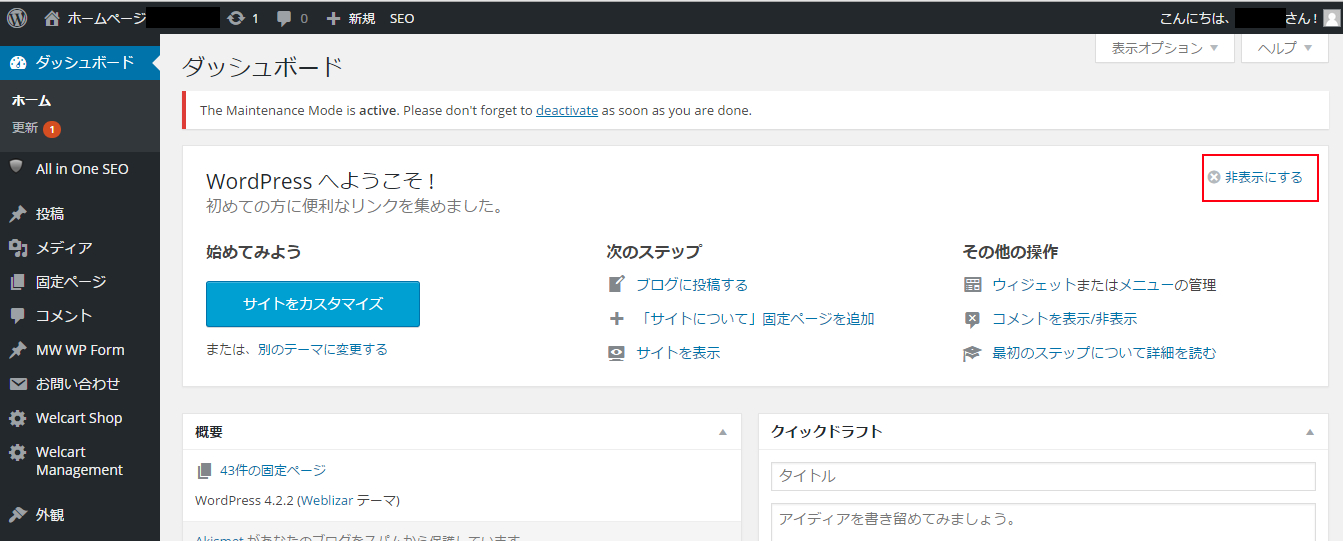Follow the 別のテーマに変更する link
This screenshot has width=1343, height=541.
323,349
